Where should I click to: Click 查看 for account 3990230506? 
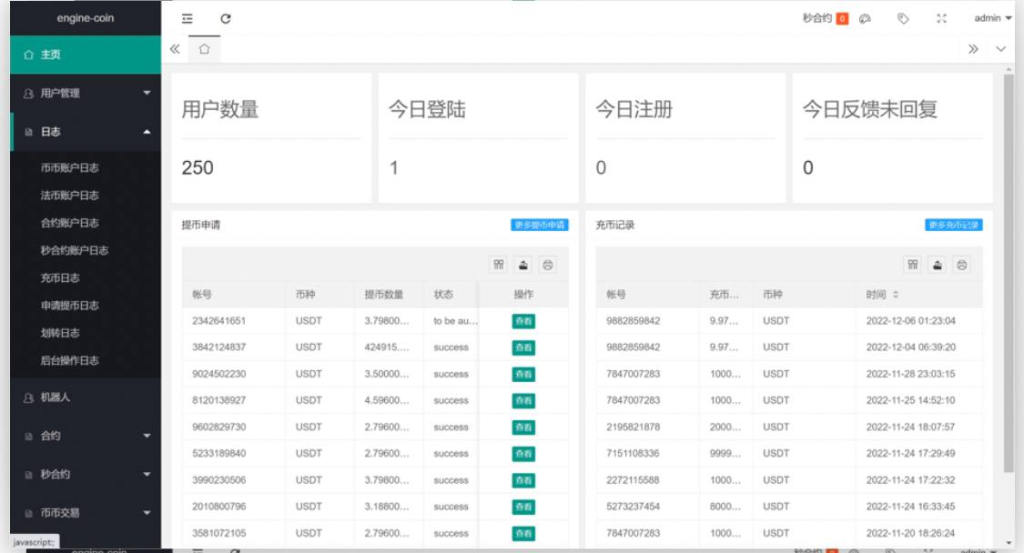click(x=523, y=480)
